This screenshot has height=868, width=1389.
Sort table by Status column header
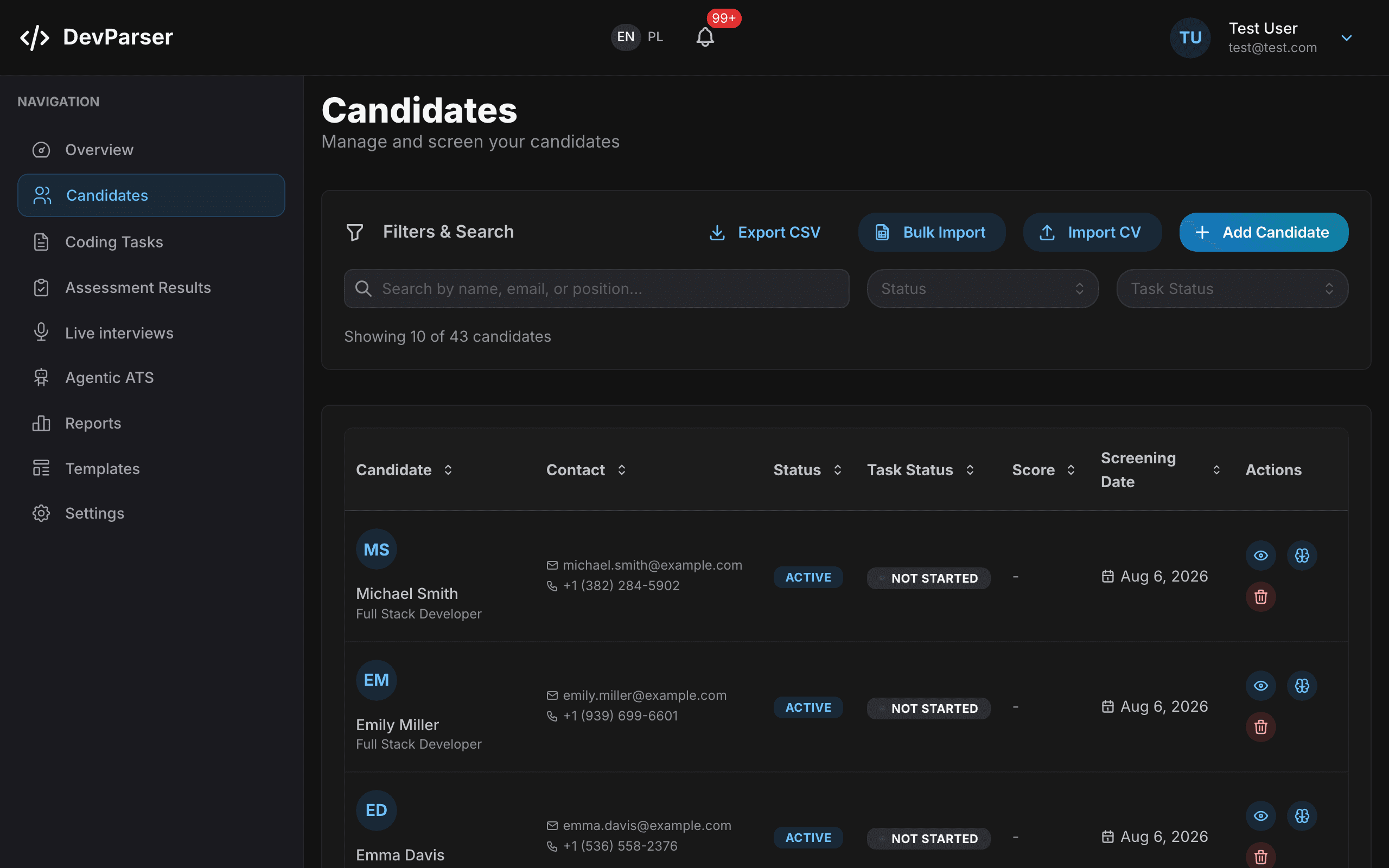point(807,470)
